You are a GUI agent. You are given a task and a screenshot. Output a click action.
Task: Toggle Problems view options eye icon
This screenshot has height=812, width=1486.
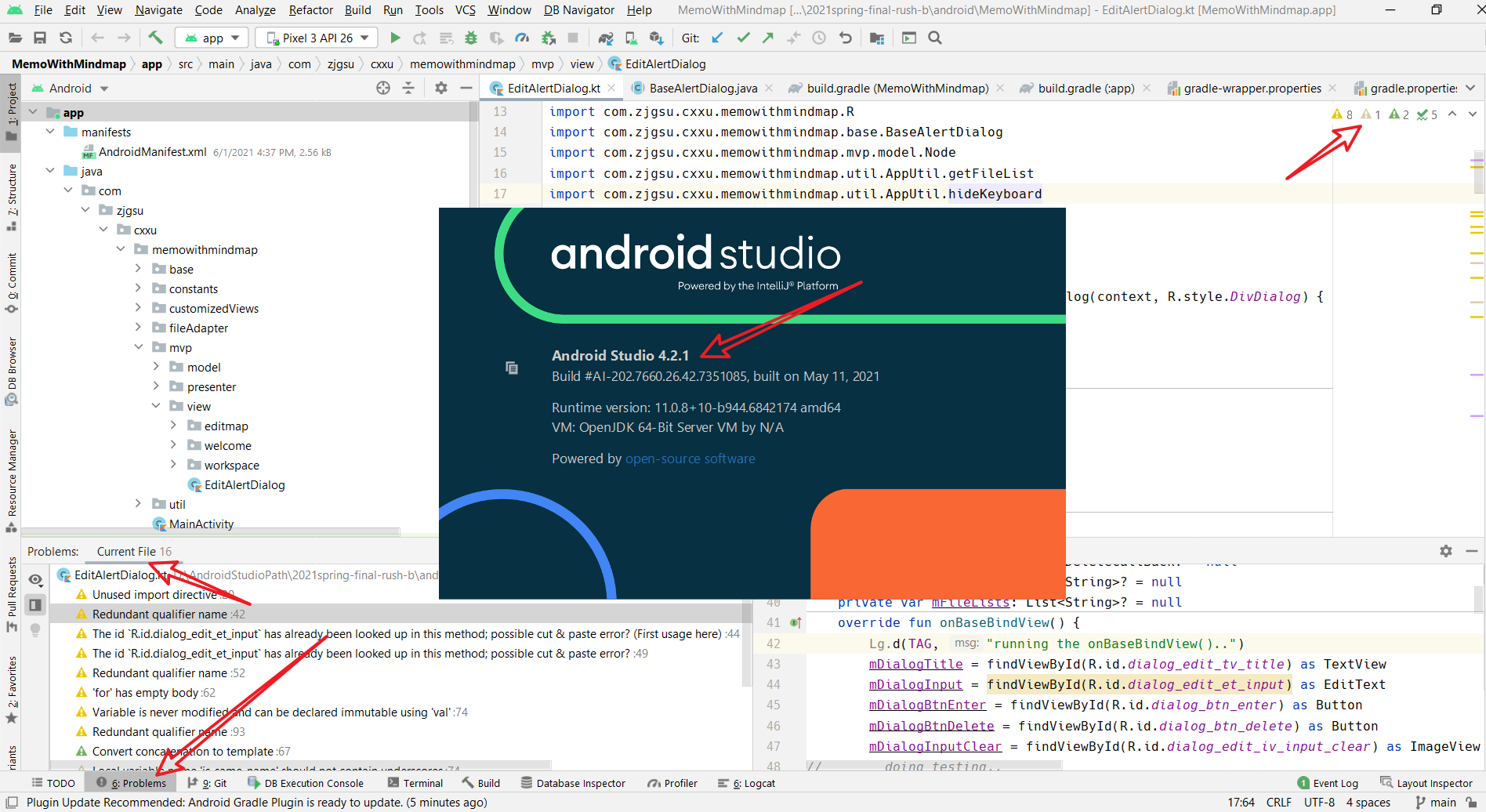35,579
